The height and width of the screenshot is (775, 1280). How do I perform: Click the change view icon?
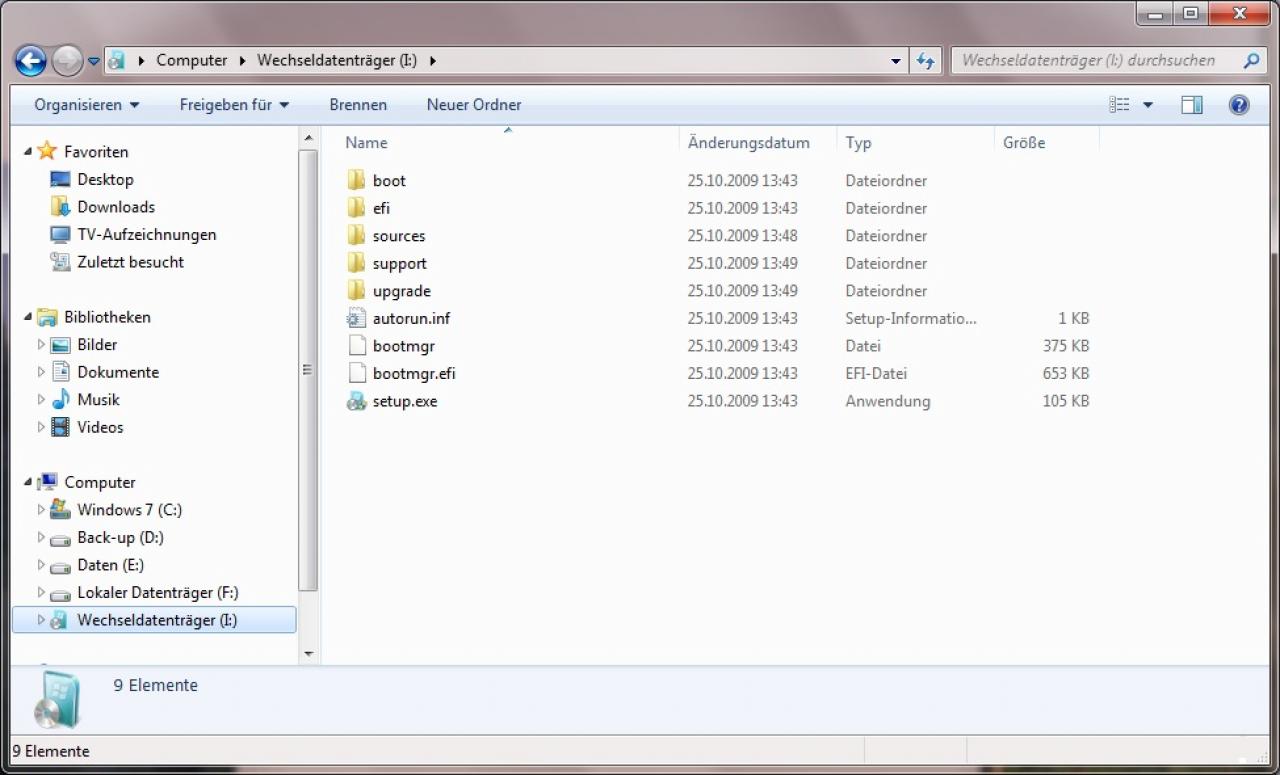point(1119,105)
